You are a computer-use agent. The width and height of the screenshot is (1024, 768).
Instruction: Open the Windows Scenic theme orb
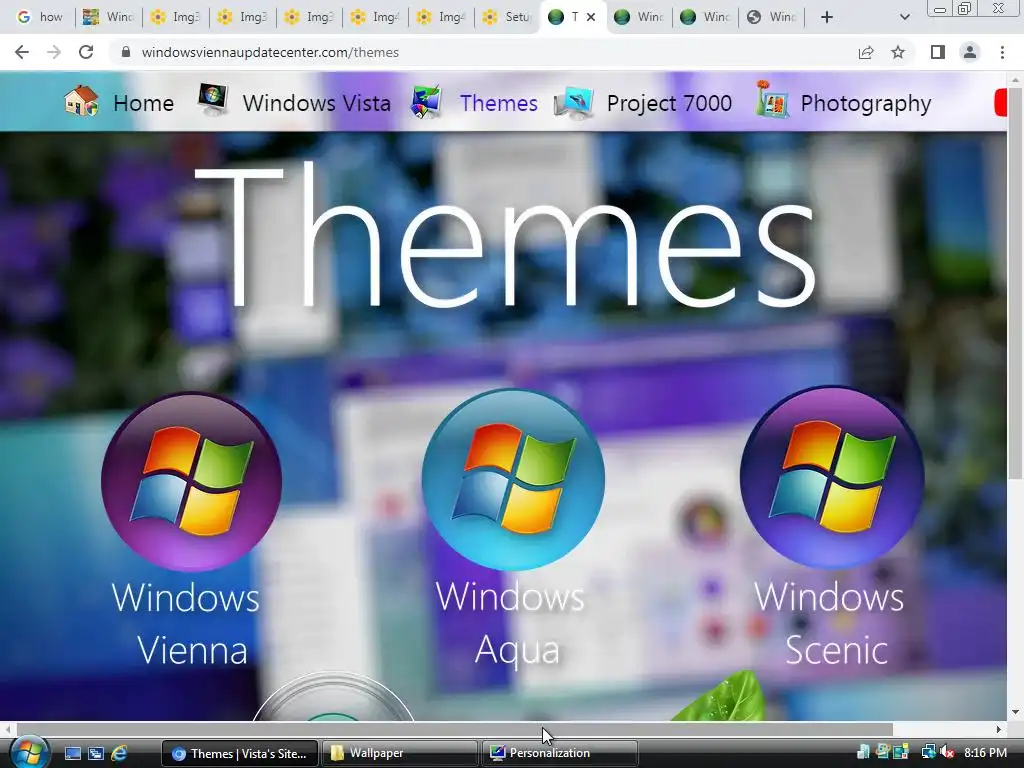832,477
